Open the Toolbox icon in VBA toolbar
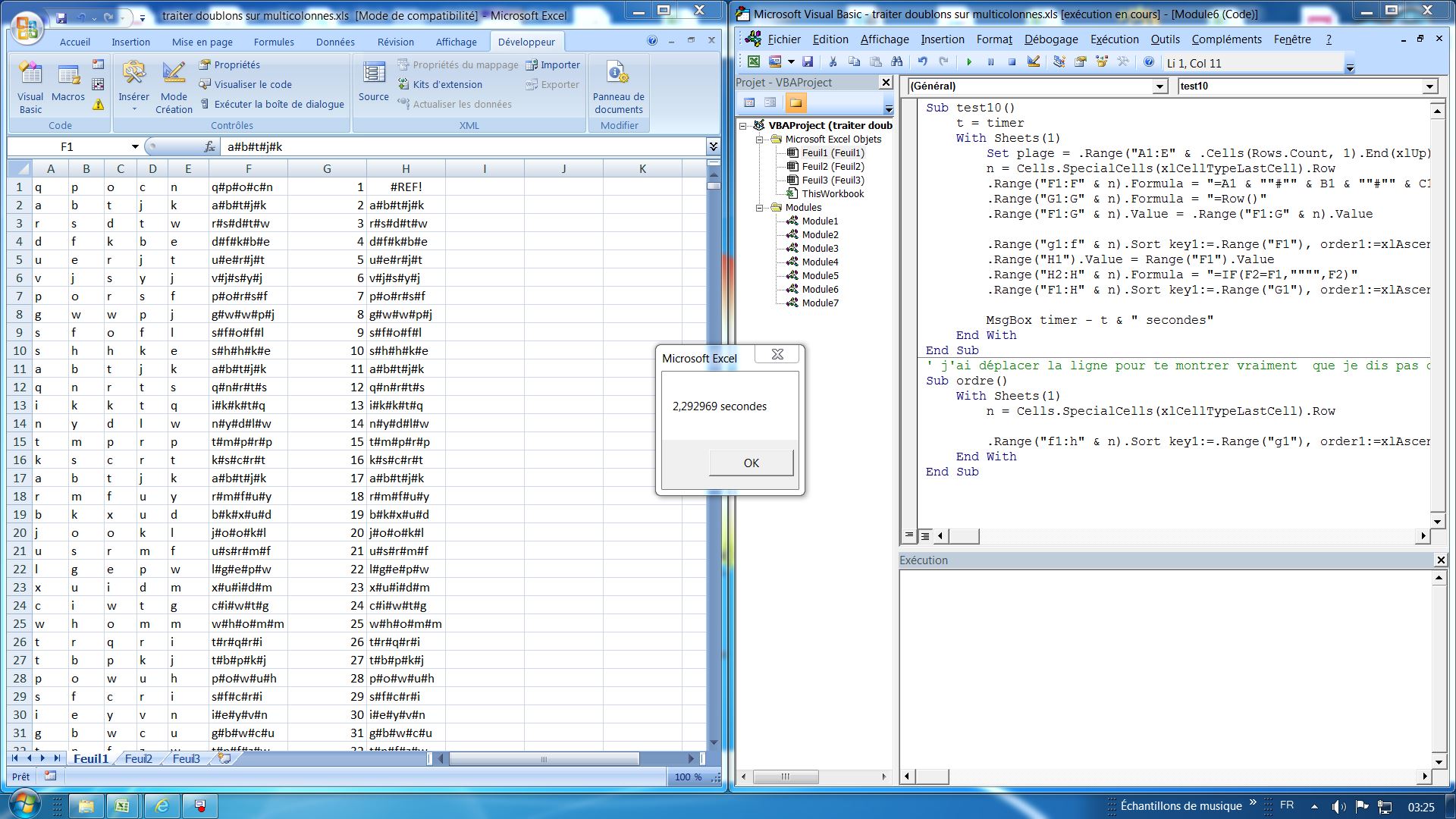The height and width of the screenshot is (819, 1456). pos(1123,62)
